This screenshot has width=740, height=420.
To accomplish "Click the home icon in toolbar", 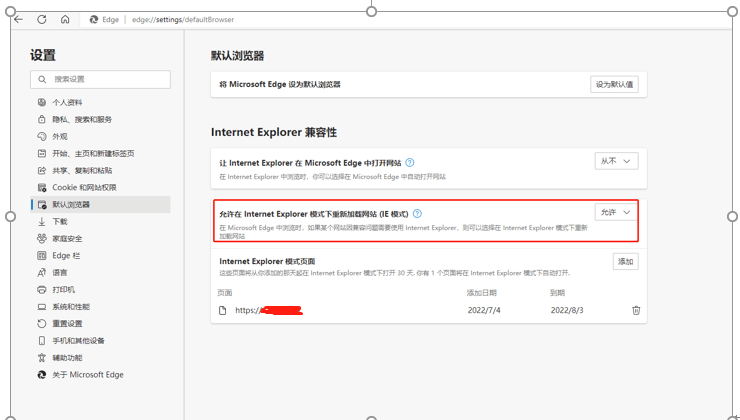I will pos(65,19).
